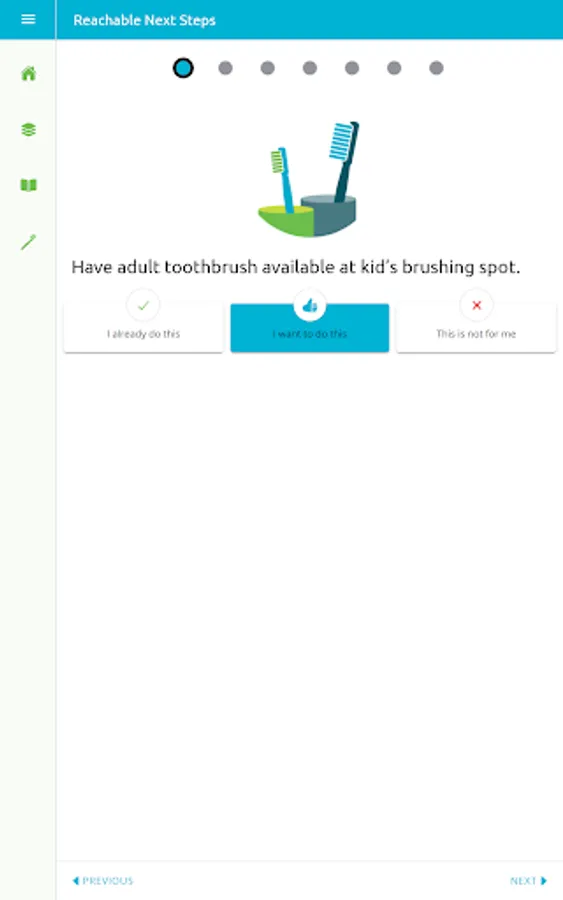Click the red X icon

(x=476, y=305)
